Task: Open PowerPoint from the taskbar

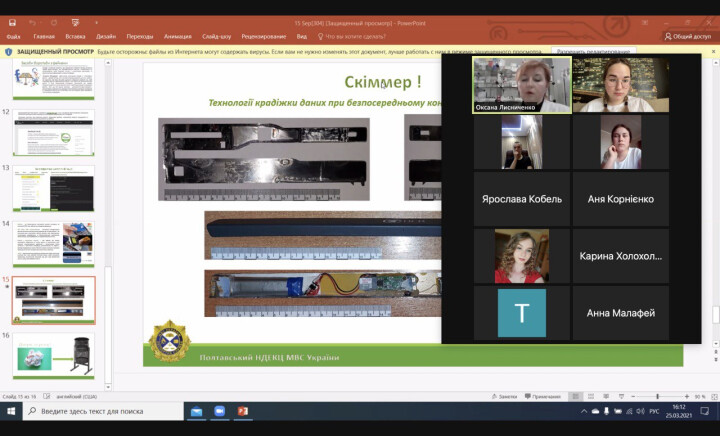Action: click(x=243, y=411)
